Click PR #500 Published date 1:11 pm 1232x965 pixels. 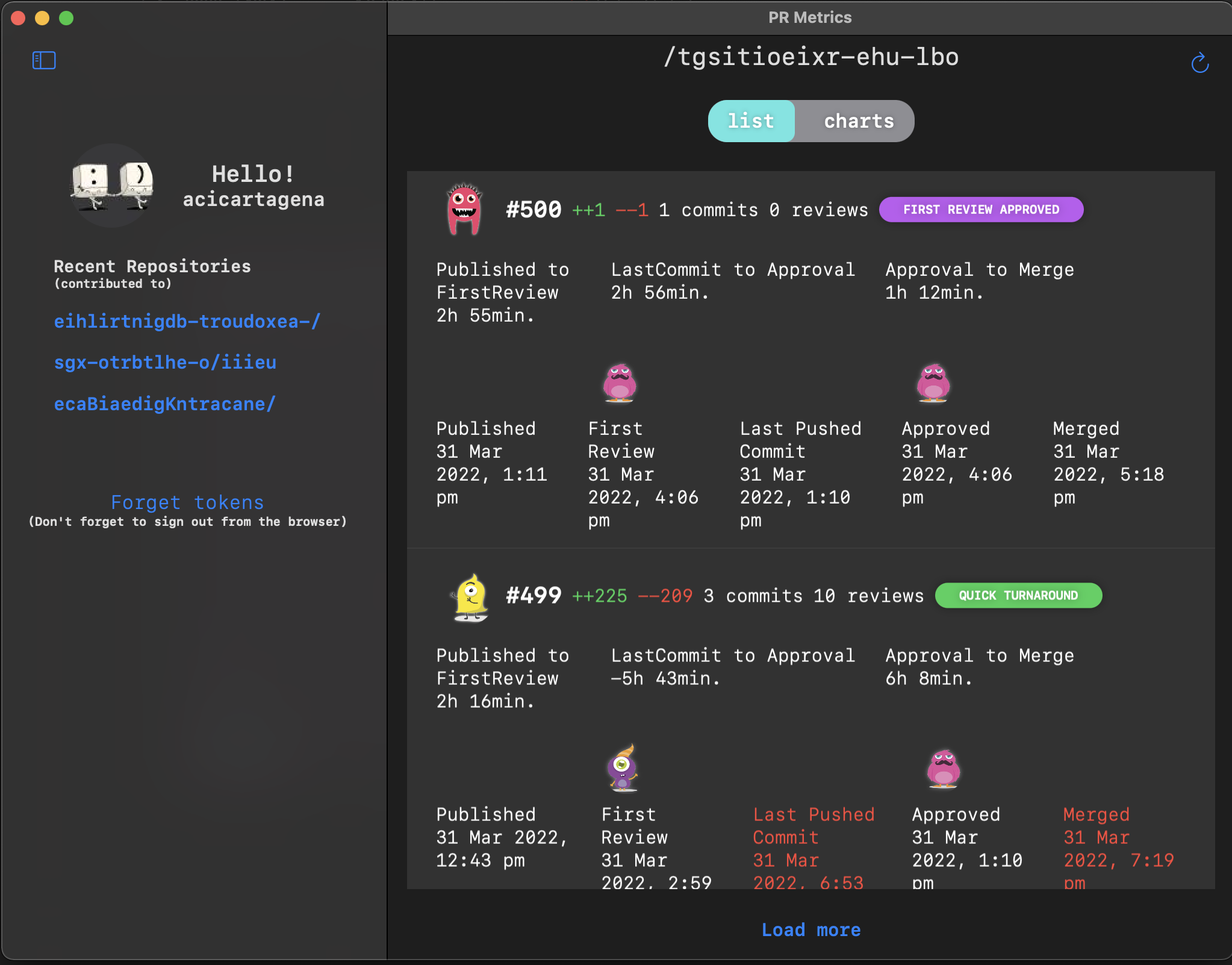click(x=492, y=475)
